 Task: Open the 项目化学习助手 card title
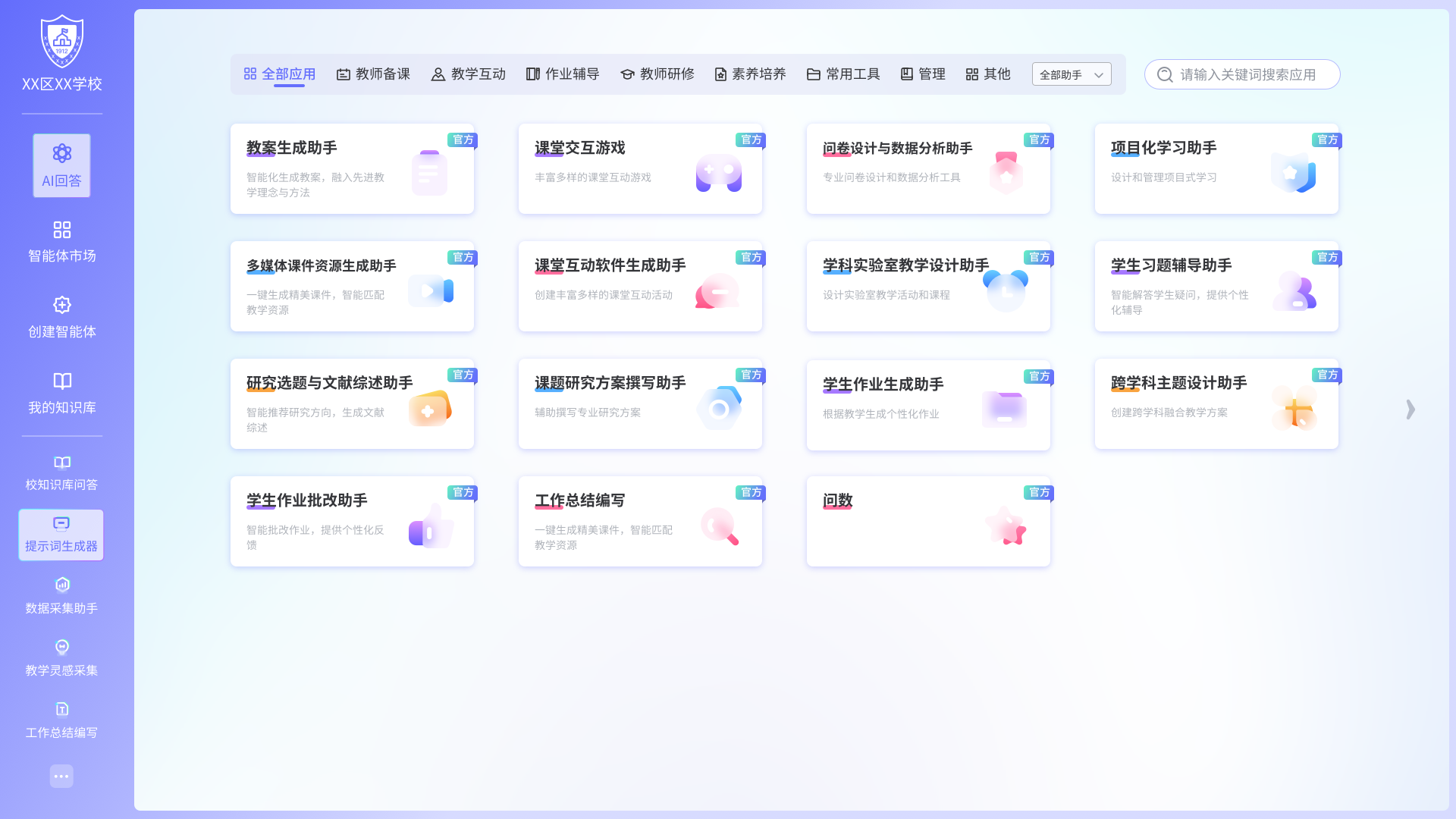pos(1164,148)
